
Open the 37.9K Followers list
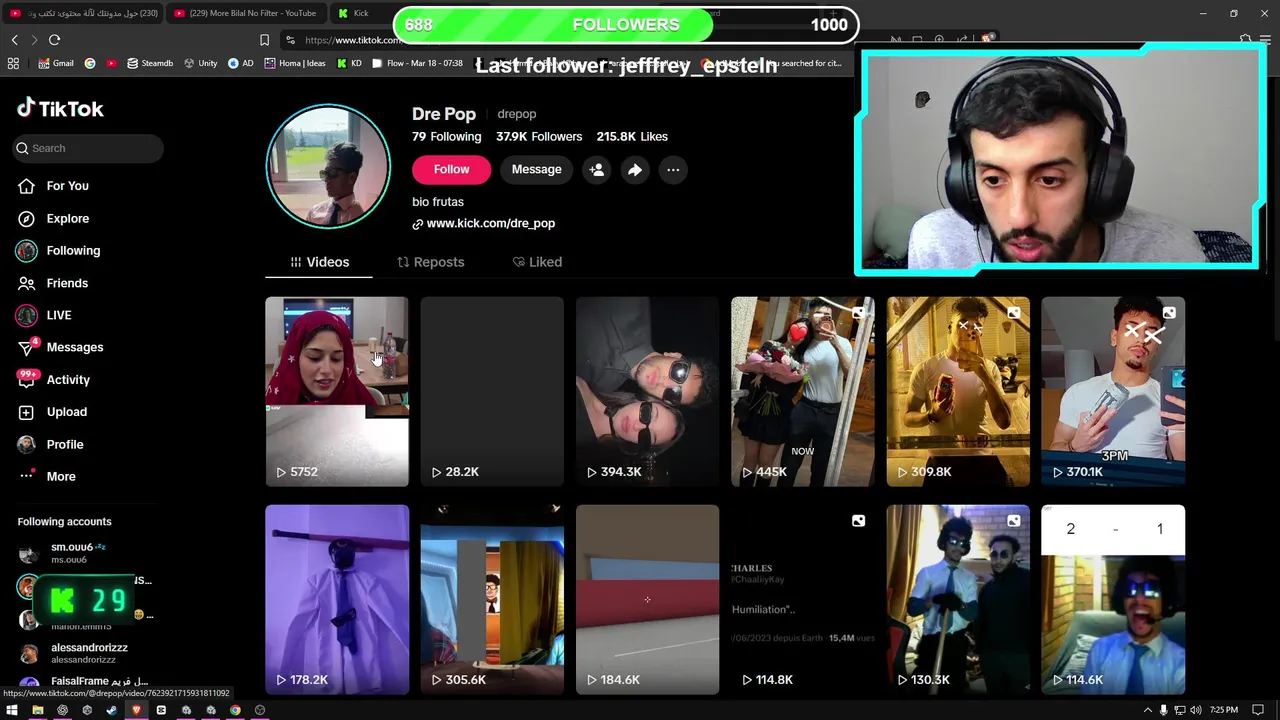pyautogui.click(x=539, y=137)
